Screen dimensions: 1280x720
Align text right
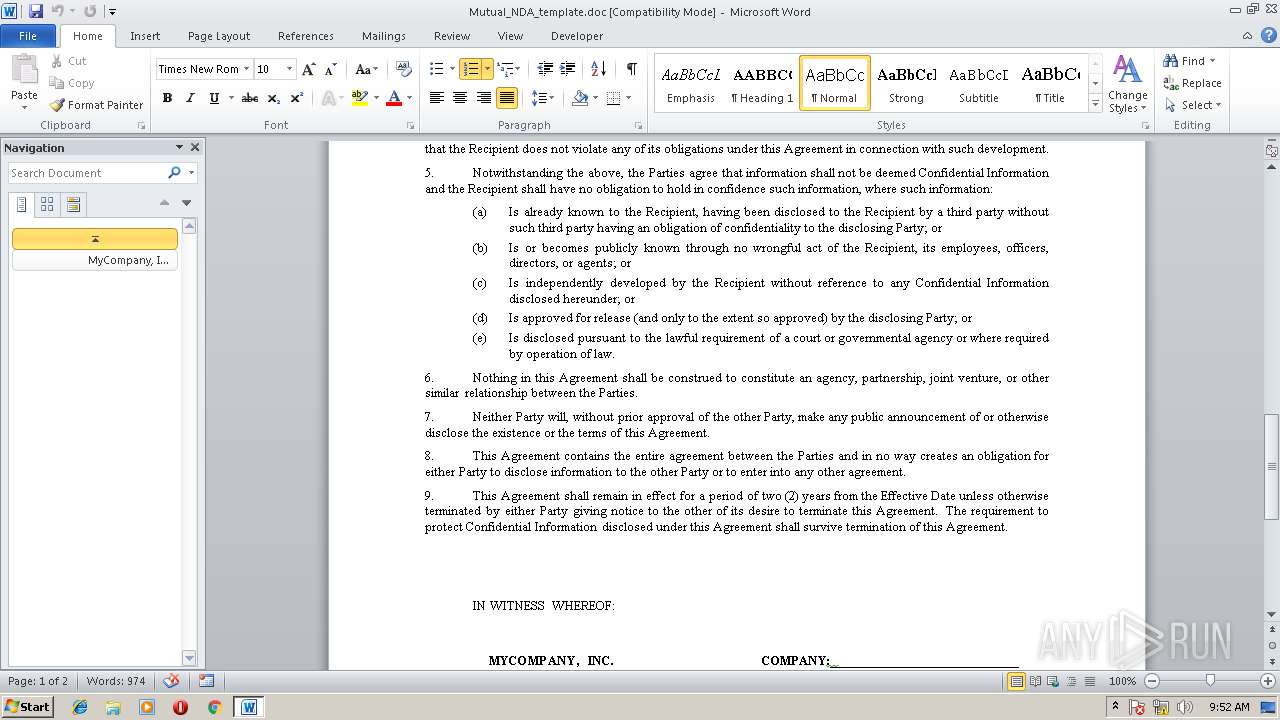484,98
